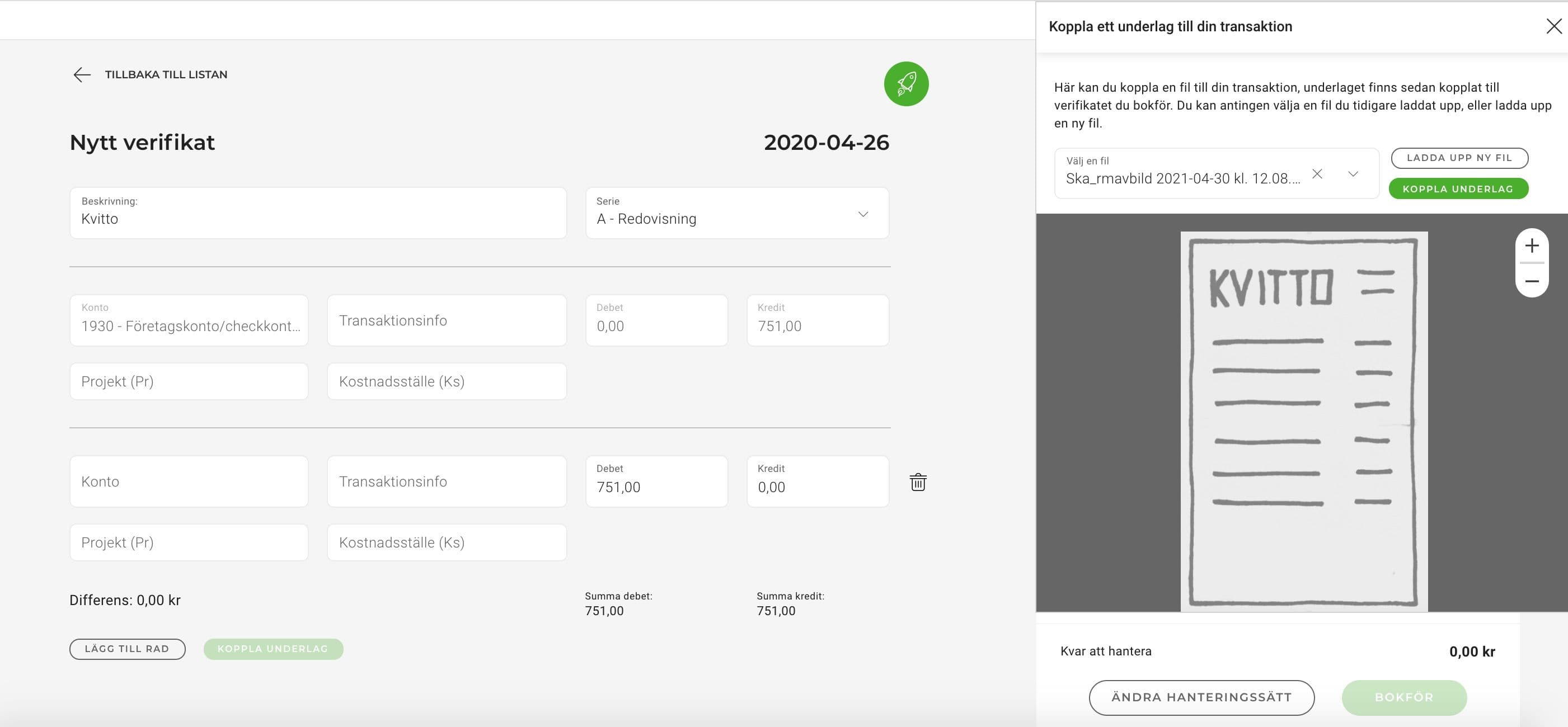Click the Bokför button
Screen dimensions: 1568x727
click(1403, 697)
